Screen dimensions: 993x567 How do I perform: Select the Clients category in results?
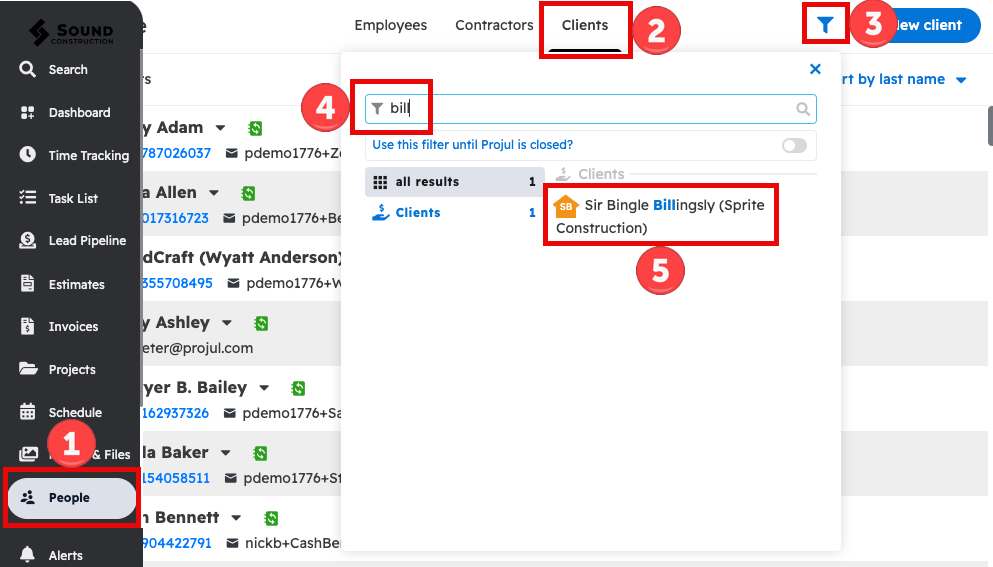[417, 213]
